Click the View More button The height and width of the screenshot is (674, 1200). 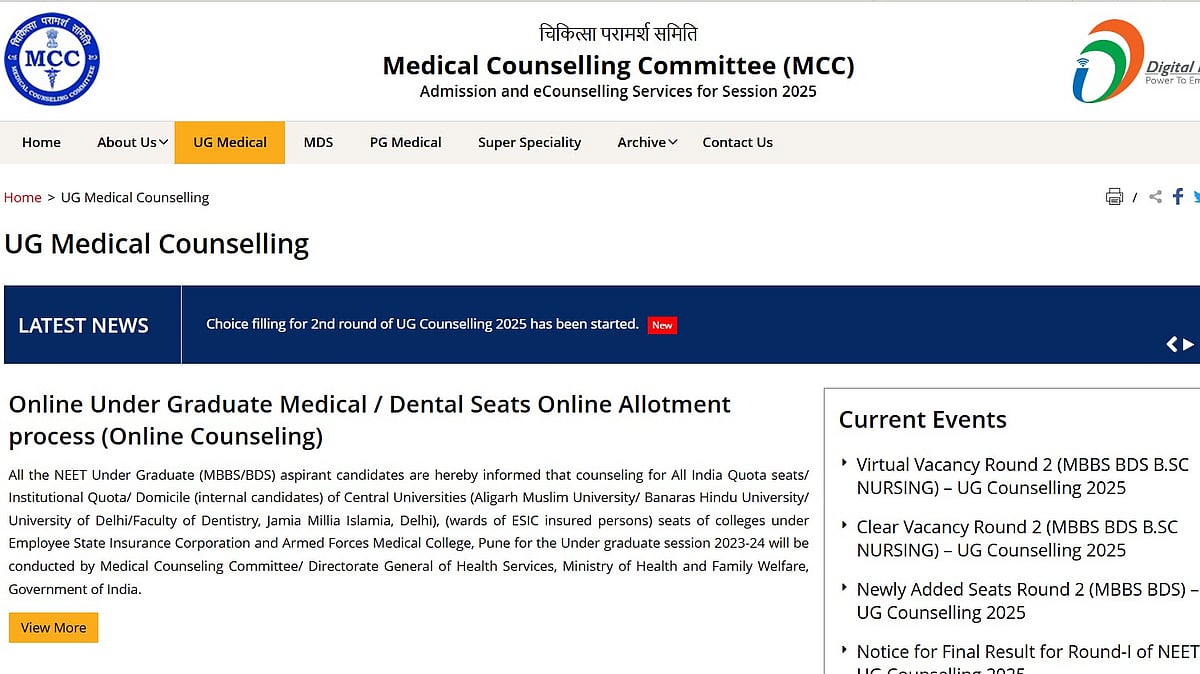pyautogui.click(x=53, y=628)
